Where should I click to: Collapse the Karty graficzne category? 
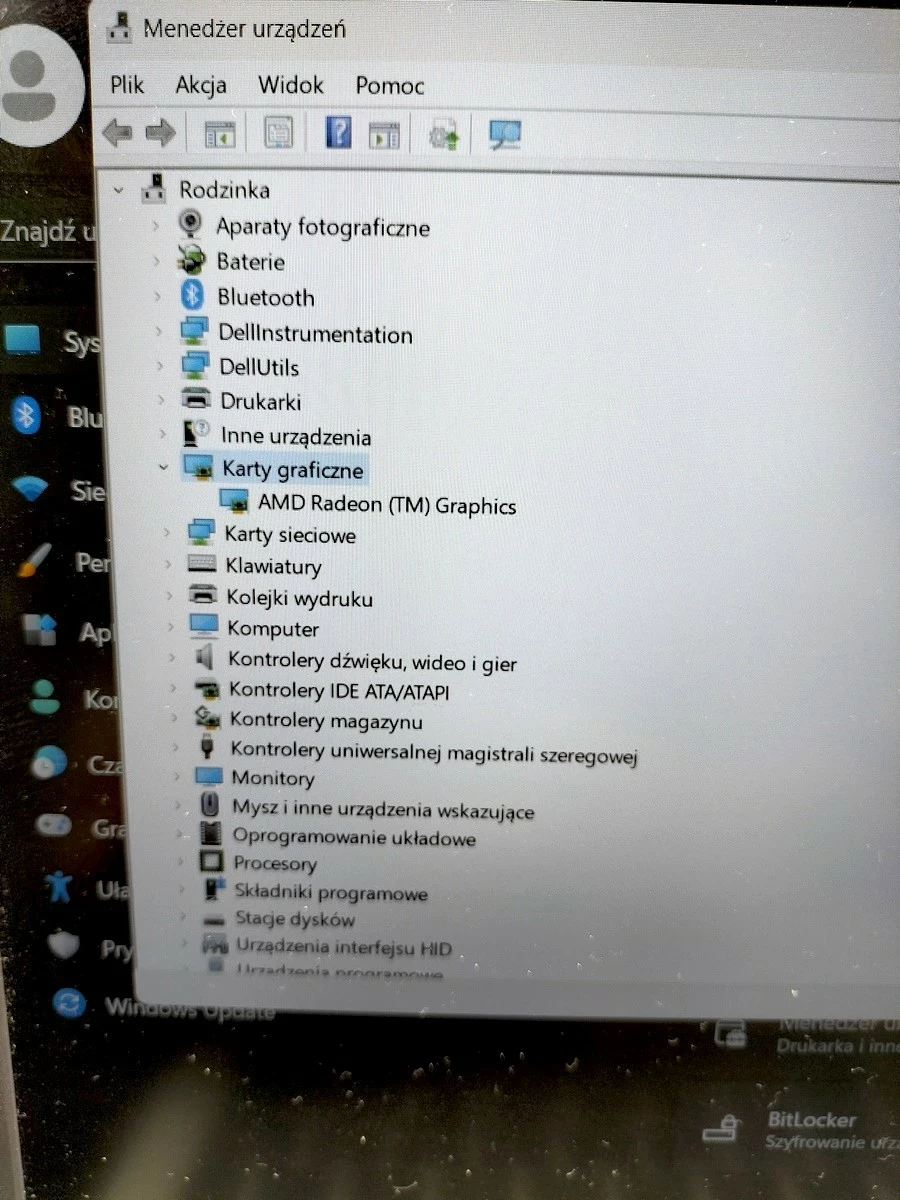(163, 468)
